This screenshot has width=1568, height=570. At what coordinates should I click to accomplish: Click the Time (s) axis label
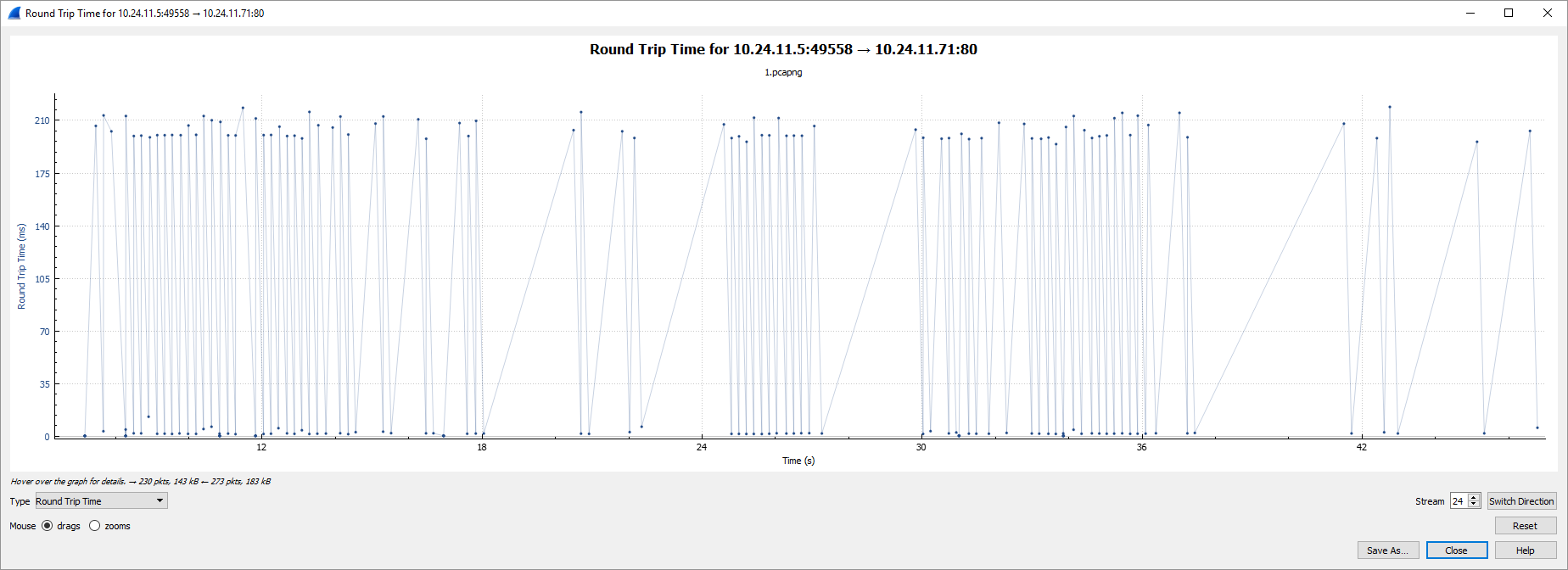pos(798,461)
